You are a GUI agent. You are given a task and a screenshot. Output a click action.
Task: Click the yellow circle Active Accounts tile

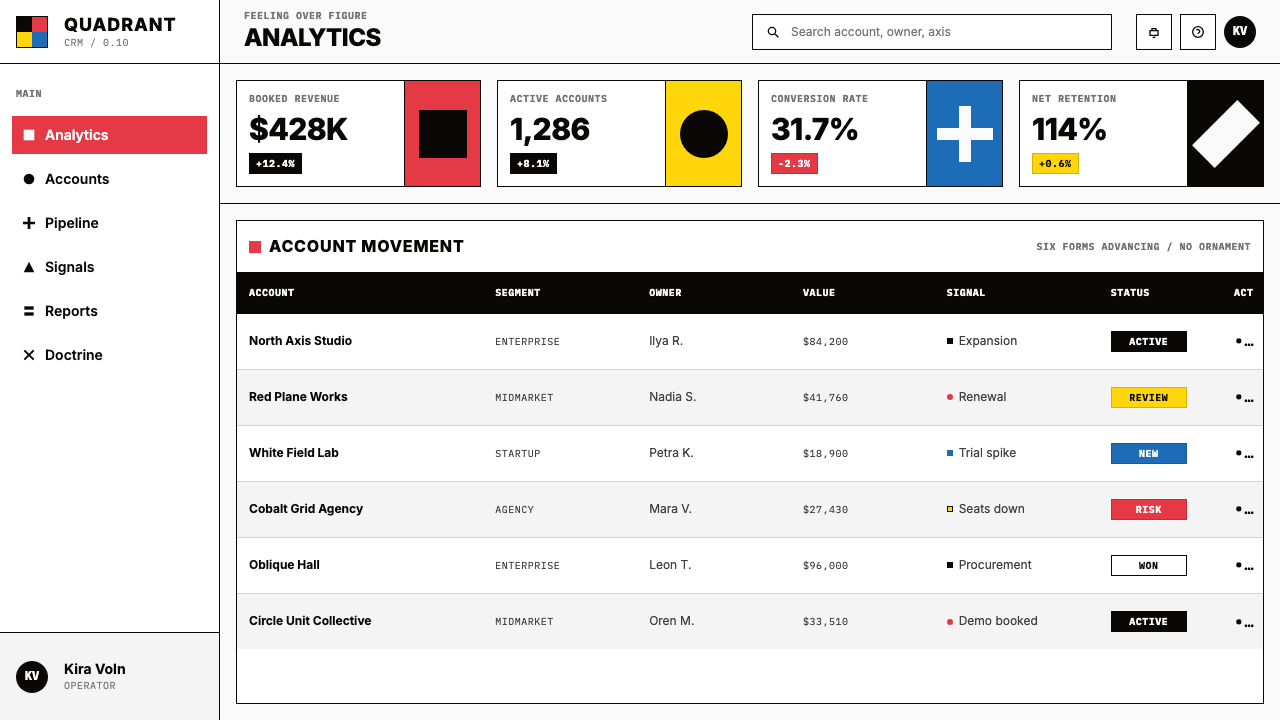click(704, 134)
